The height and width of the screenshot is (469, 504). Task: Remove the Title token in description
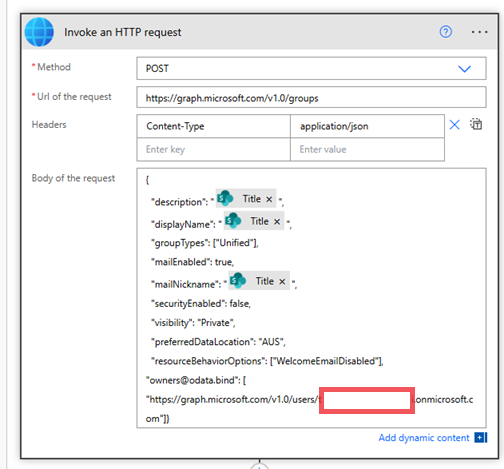click(x=269, y=199)
